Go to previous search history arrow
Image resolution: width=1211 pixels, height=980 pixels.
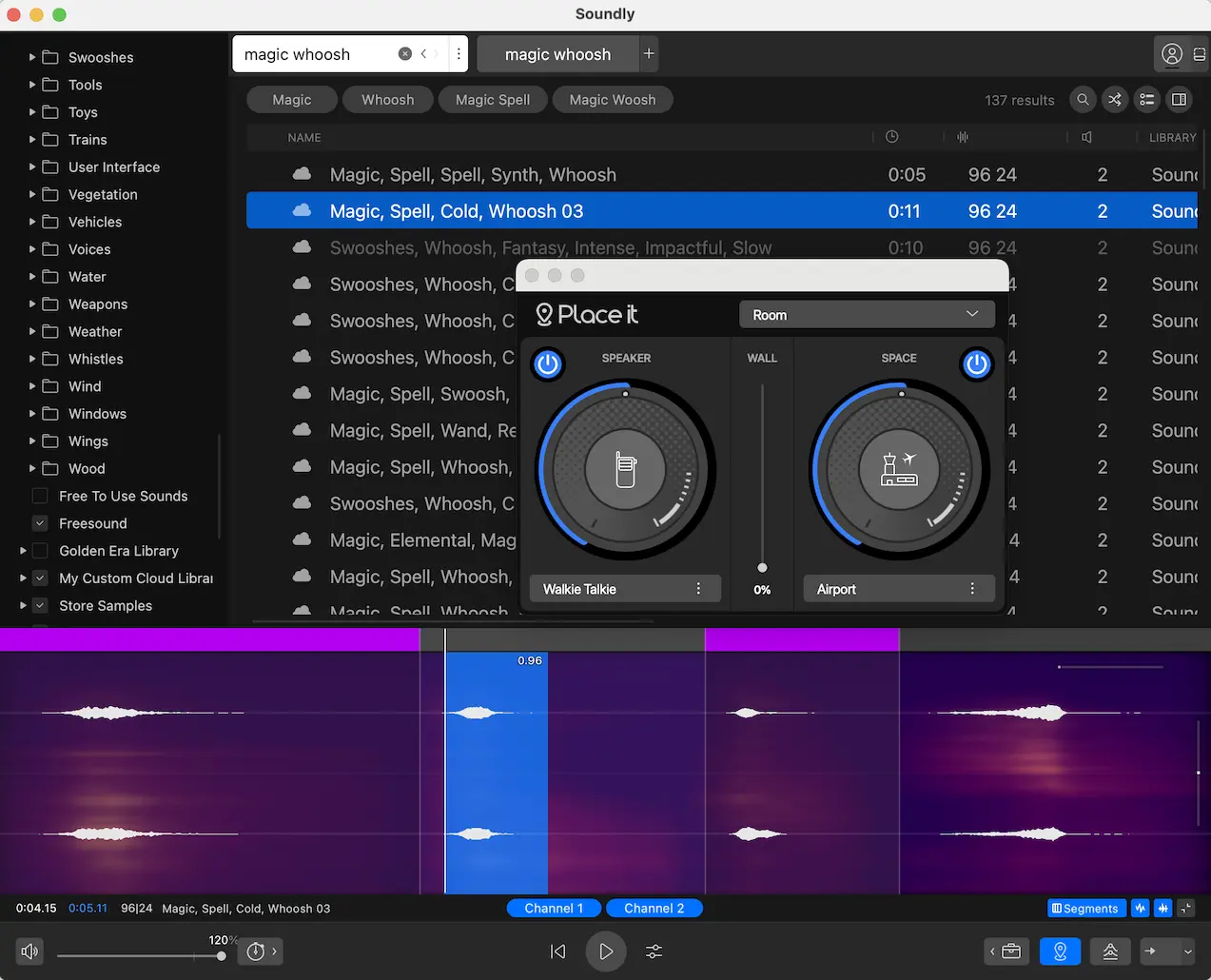click(423, 54)
